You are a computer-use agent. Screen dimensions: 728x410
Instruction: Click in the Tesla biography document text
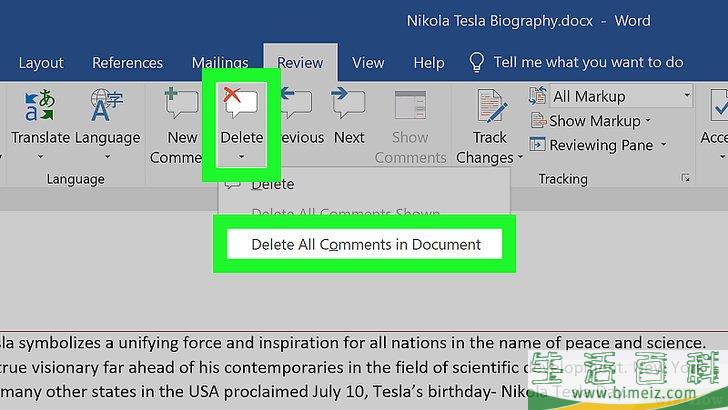coord(353,367)
